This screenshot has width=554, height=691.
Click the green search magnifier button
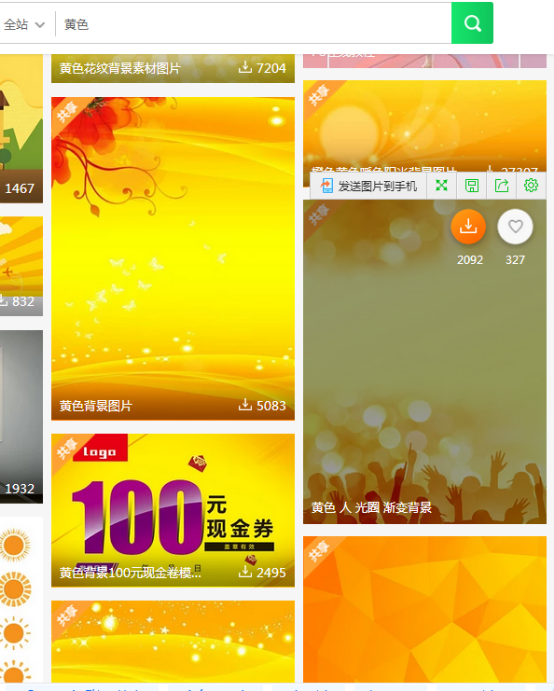(x=472, y=23)
